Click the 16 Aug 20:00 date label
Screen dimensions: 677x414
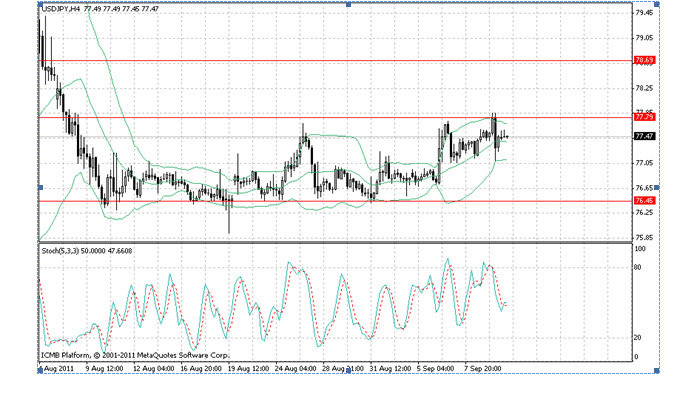pyautogui.click(x=201, y=369)
